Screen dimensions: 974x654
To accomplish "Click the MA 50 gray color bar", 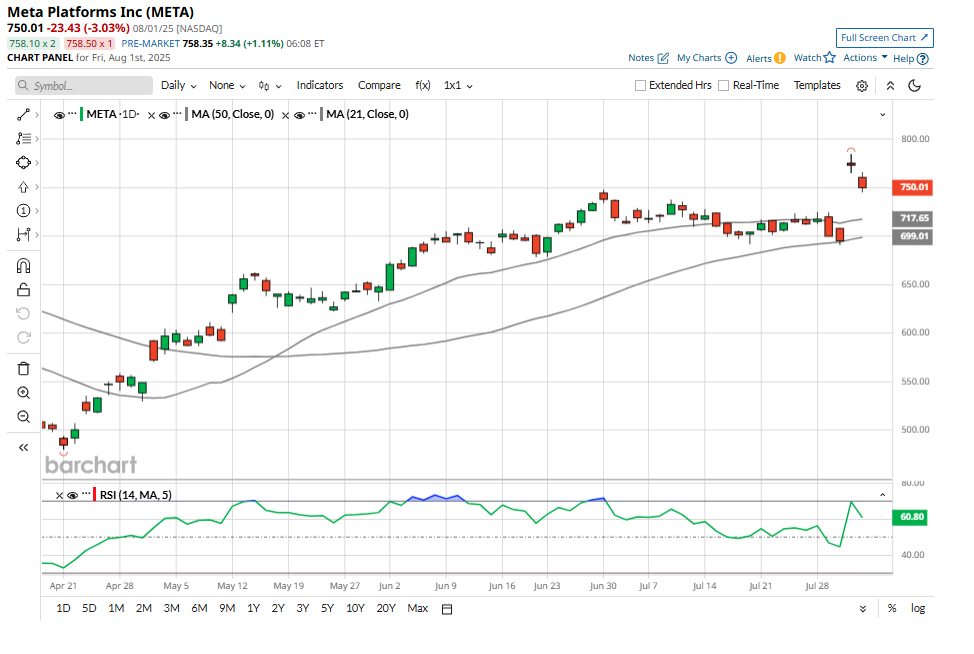I will [186, 115].
